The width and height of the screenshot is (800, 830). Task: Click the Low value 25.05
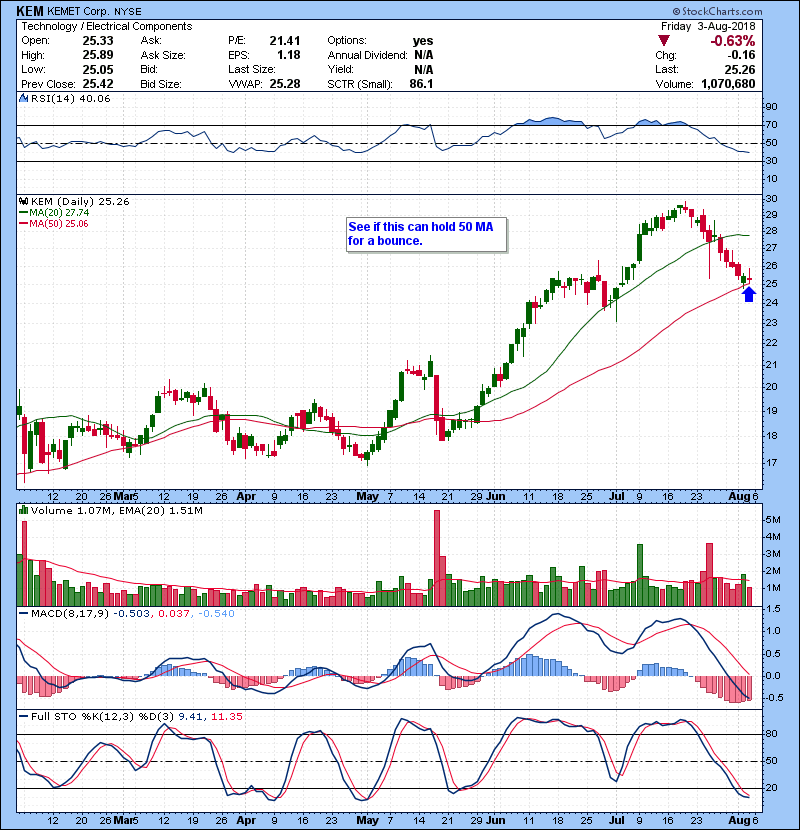(98, 69)
